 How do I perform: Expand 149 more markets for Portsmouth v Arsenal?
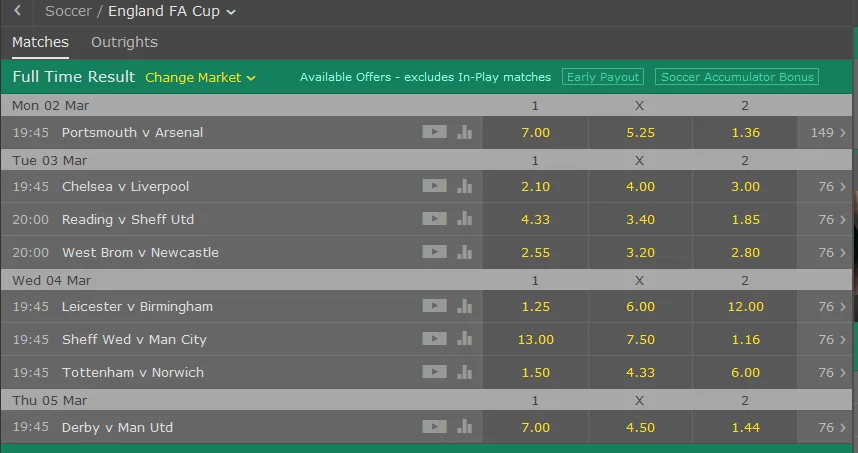click(x=827, y=132)
